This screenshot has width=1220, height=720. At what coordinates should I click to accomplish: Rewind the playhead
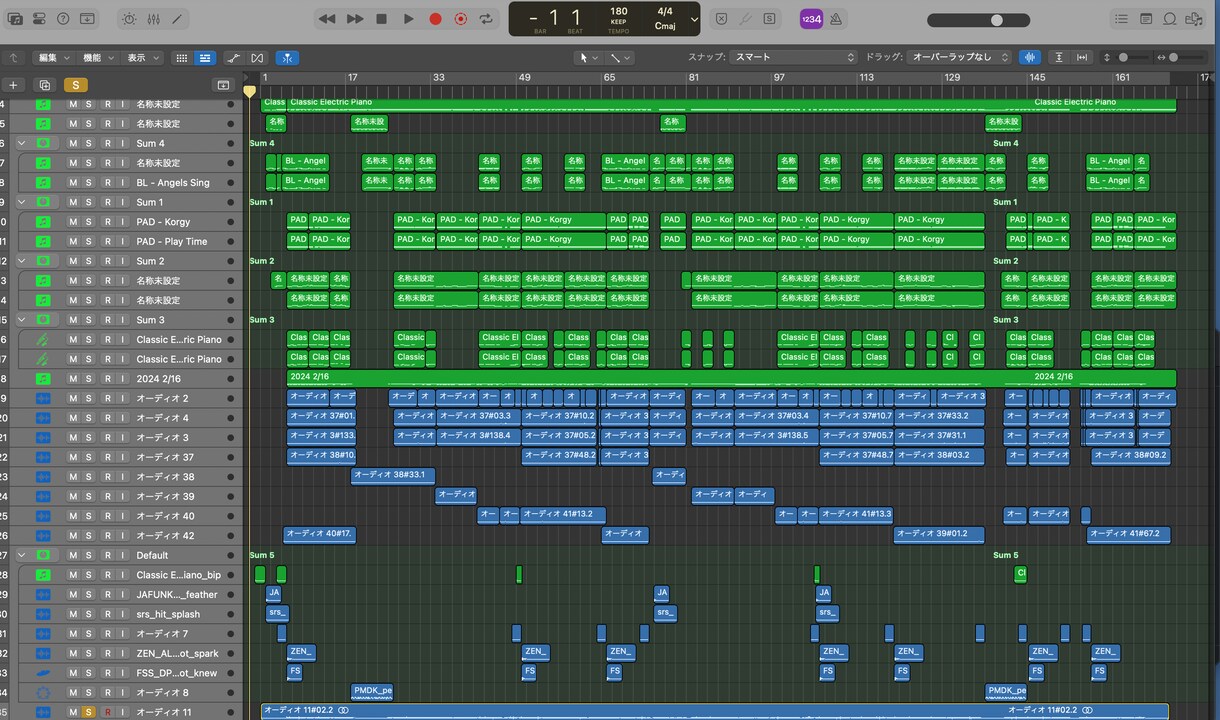pos(327,19)
